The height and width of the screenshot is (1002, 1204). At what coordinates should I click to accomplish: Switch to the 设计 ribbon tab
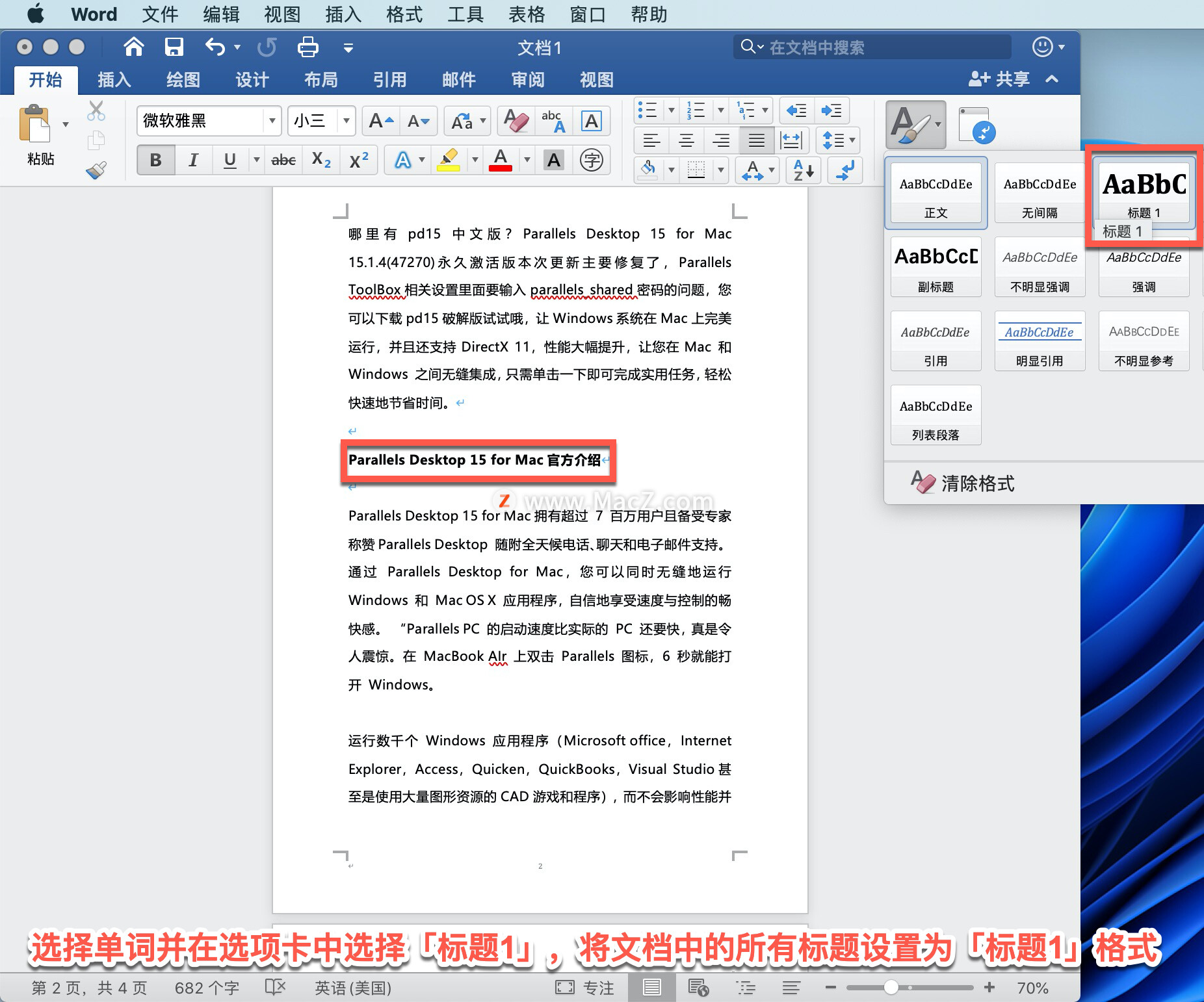click(252, 80)
